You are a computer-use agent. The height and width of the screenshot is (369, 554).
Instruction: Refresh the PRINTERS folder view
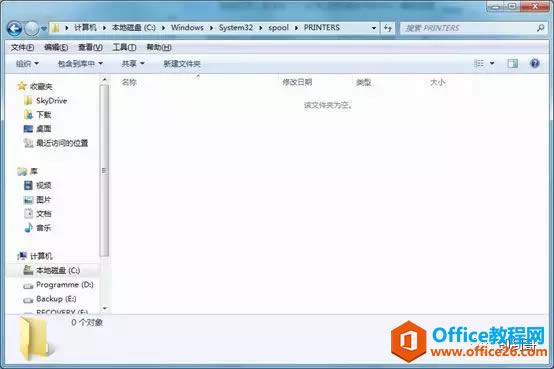click(388, 28)
